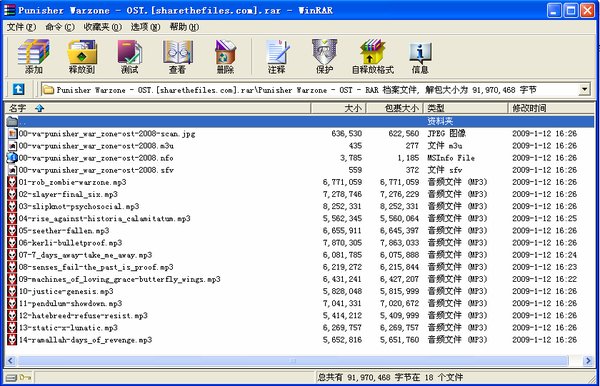Screen dimensions: 600x386
Task: Select 08-senses_fail-the_past_is_proof.mp3
Action: click(x=96, y=267)
